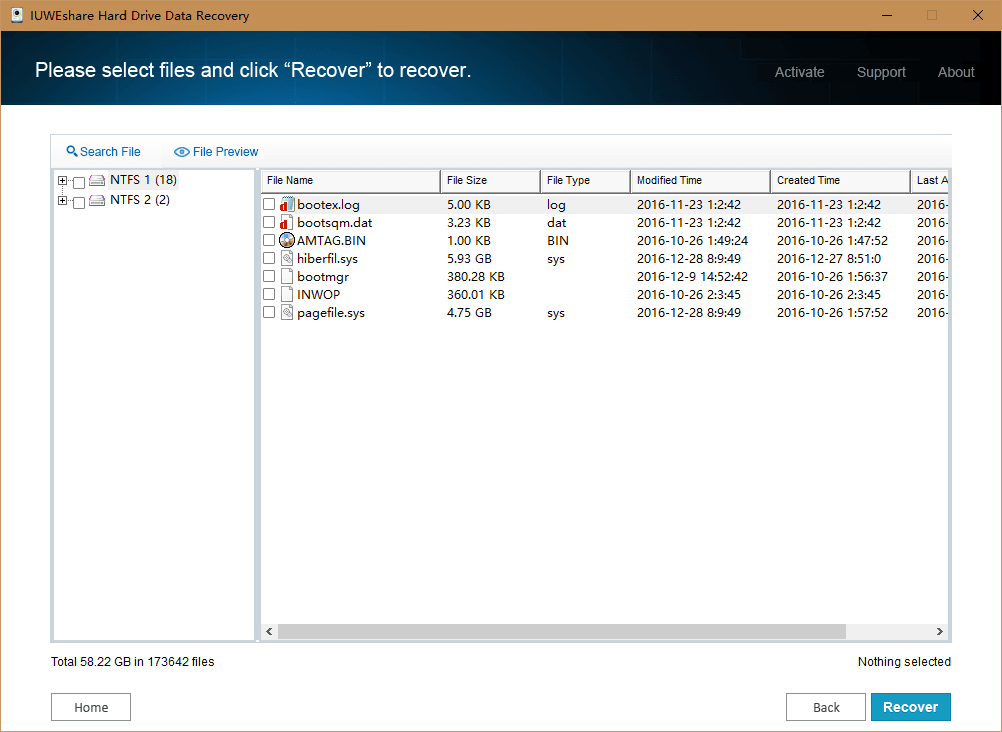Check the bootsqm.dat checkbox
The height and width of the screenshot is (732, 1002).
click(269, 222)
